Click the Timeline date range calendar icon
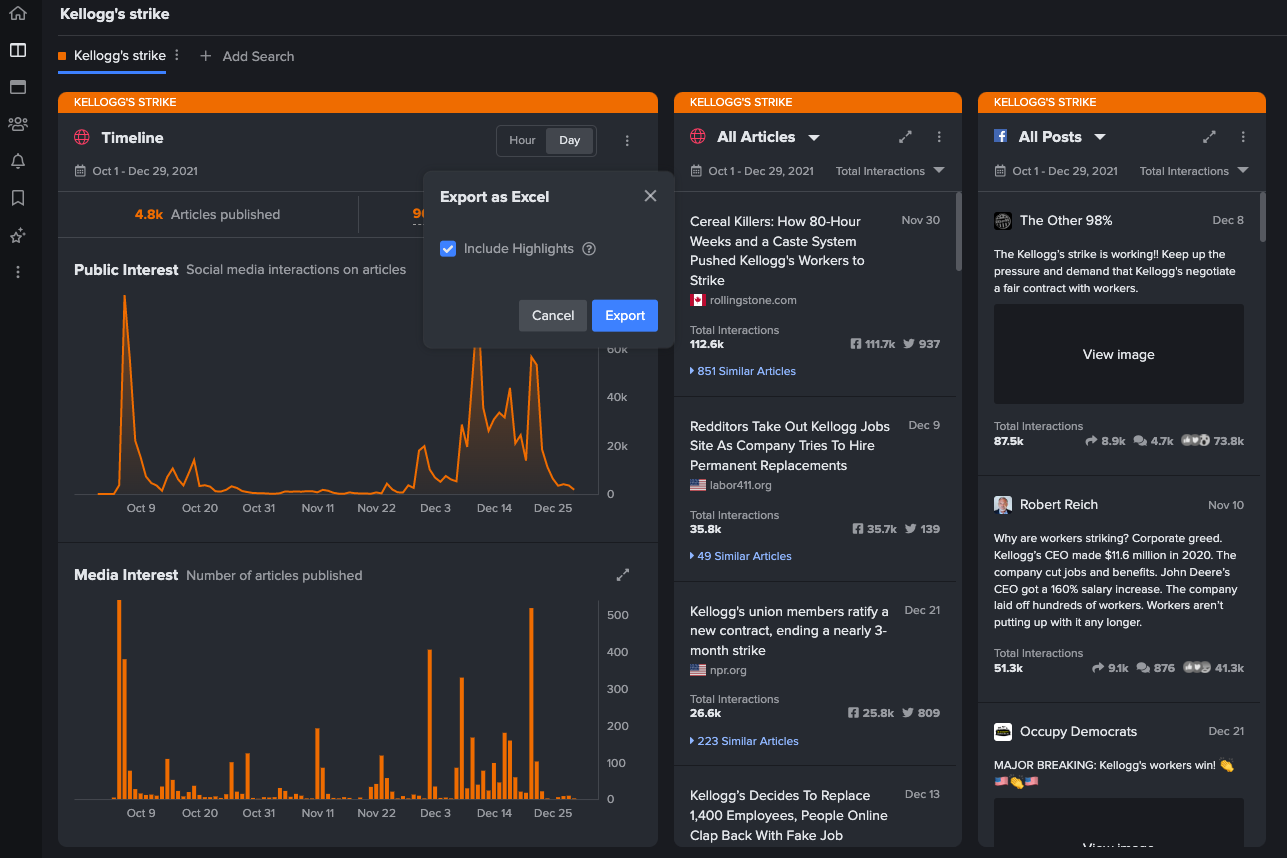The width and height of the screenshot is (1287, 858). (x=80, y=171)
